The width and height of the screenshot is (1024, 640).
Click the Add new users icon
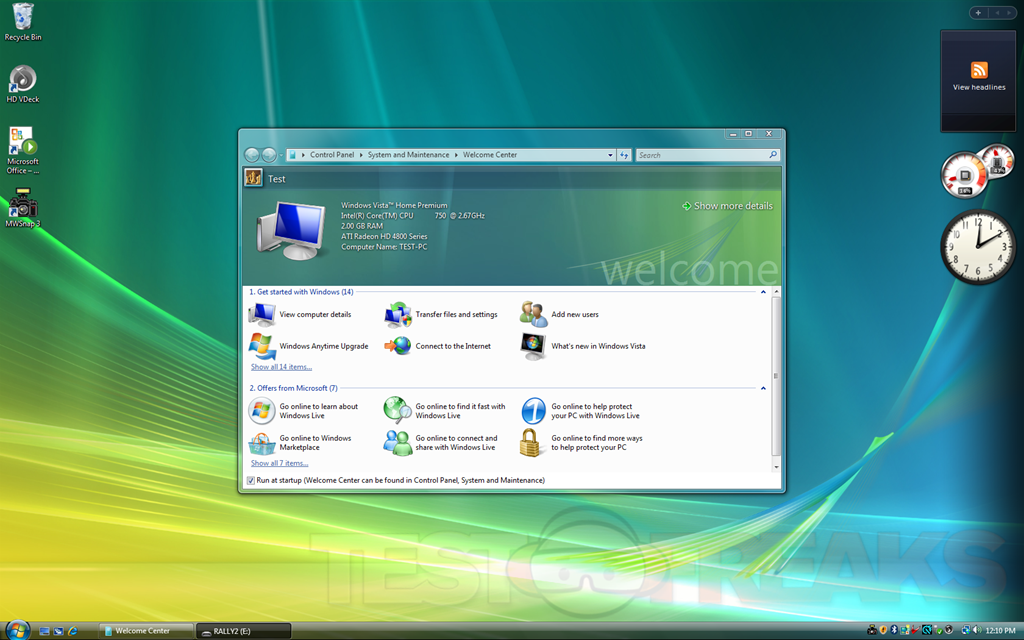point(534,315)
